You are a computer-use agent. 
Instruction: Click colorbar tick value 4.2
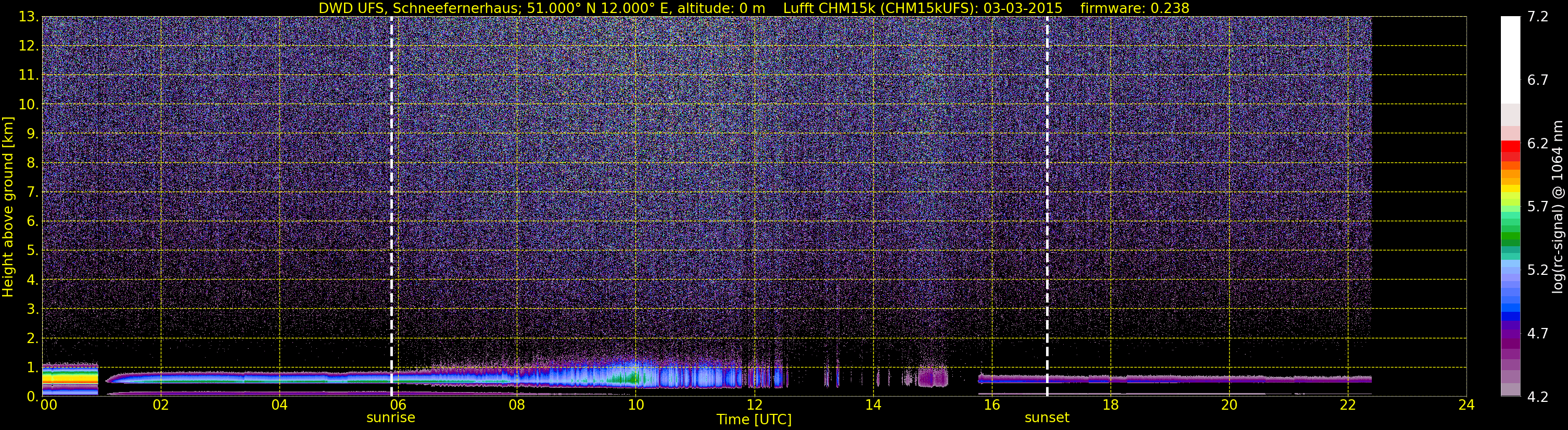tap(1538, 397)
